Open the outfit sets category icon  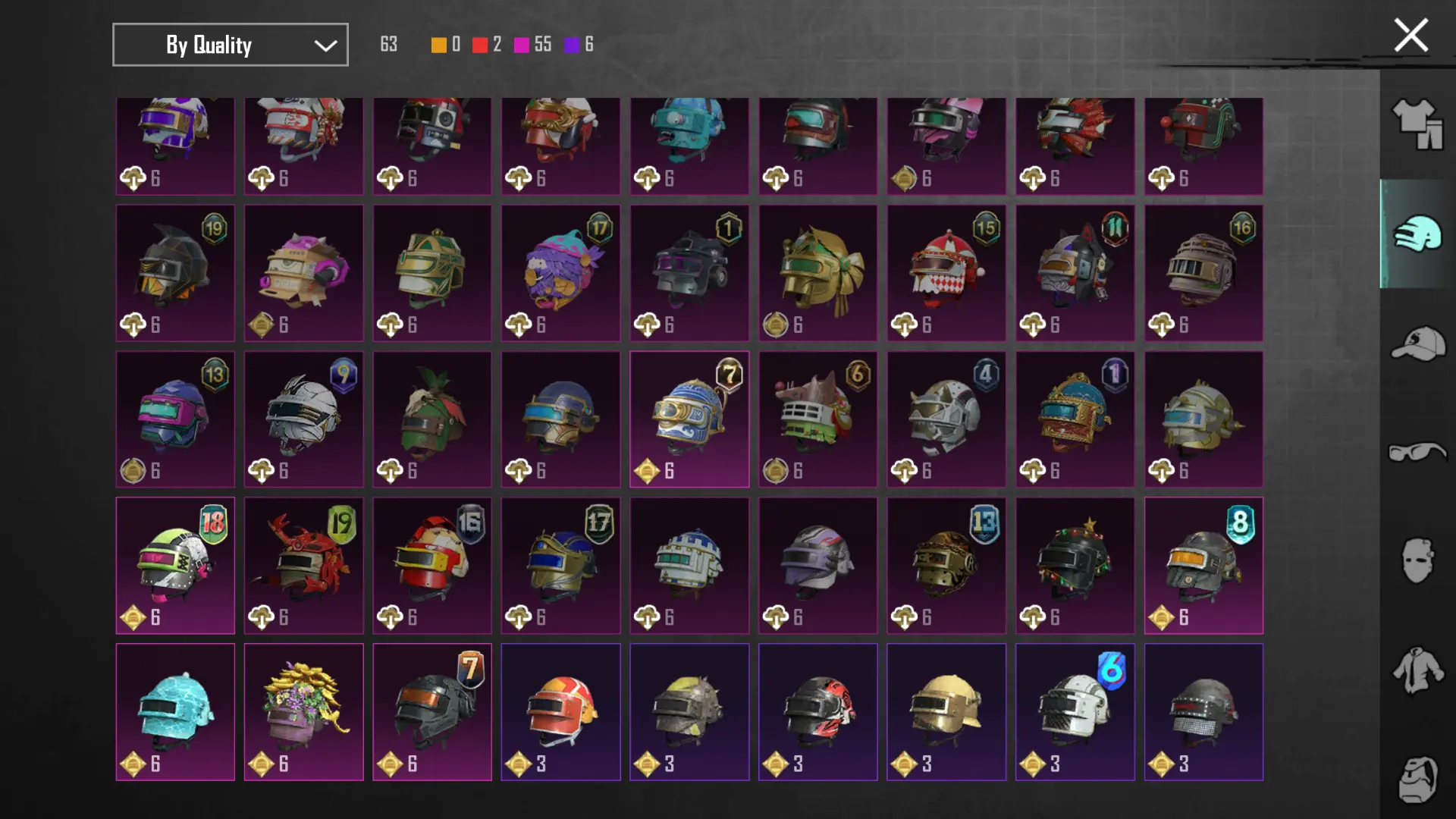pyautogui.click(x=1417, y=124)
